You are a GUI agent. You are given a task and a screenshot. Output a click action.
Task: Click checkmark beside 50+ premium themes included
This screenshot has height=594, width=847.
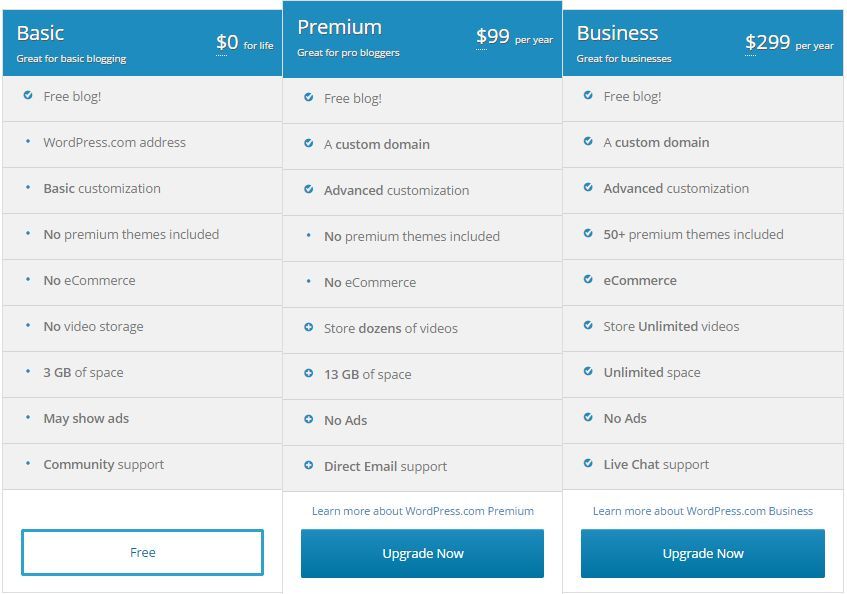(x=588, y=233)
